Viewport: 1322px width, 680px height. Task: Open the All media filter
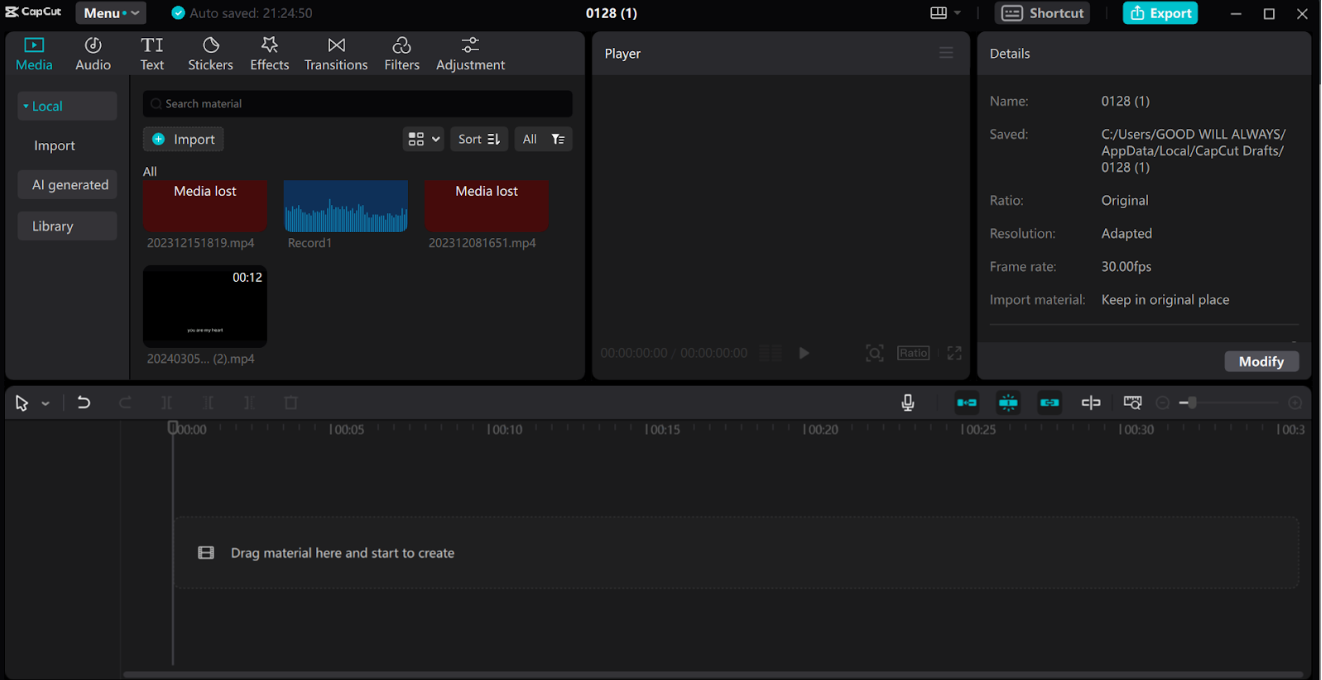click(543, 139)
